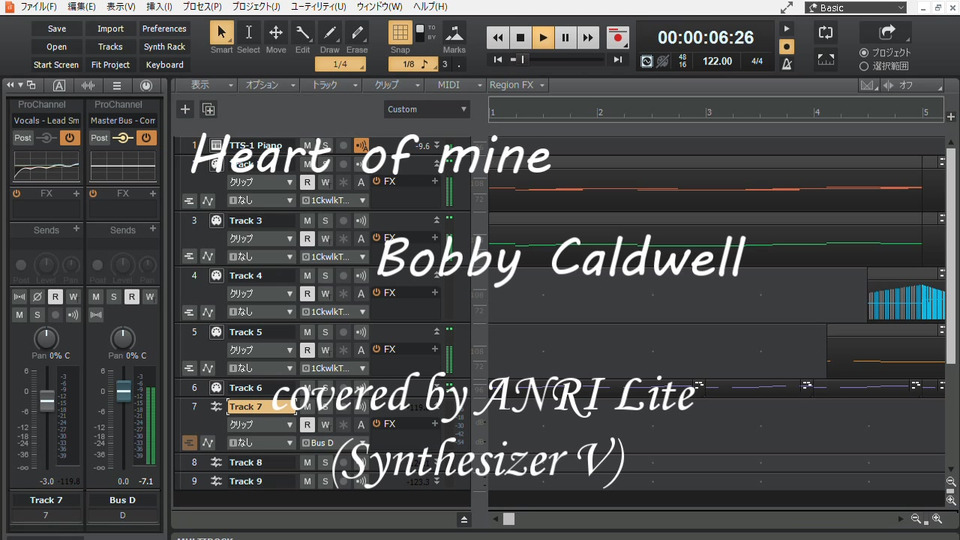Screen dimensions: 960x540
Task: Open the MIDI track view menu
Action: [460, 85]
